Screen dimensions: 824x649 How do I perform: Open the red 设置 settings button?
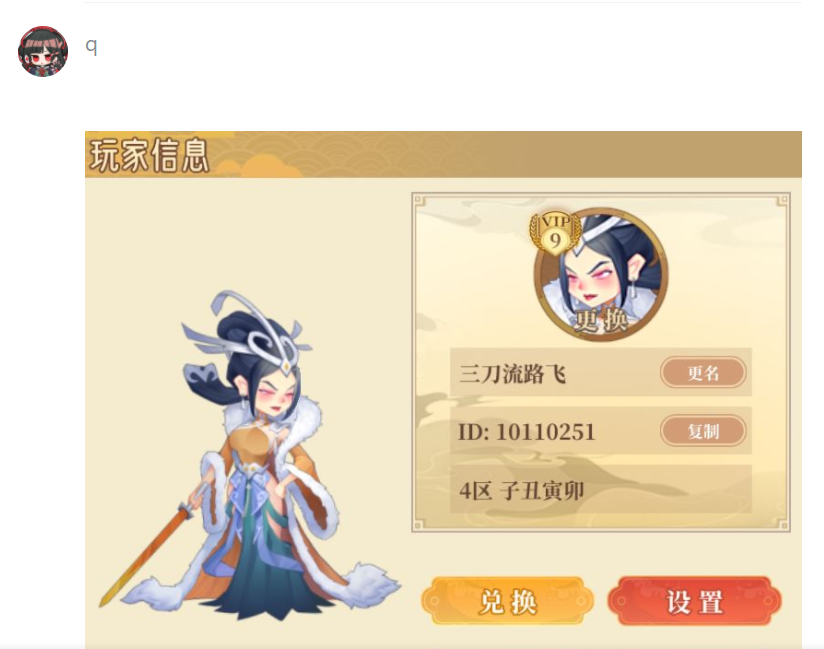click(x=695, y=601)
